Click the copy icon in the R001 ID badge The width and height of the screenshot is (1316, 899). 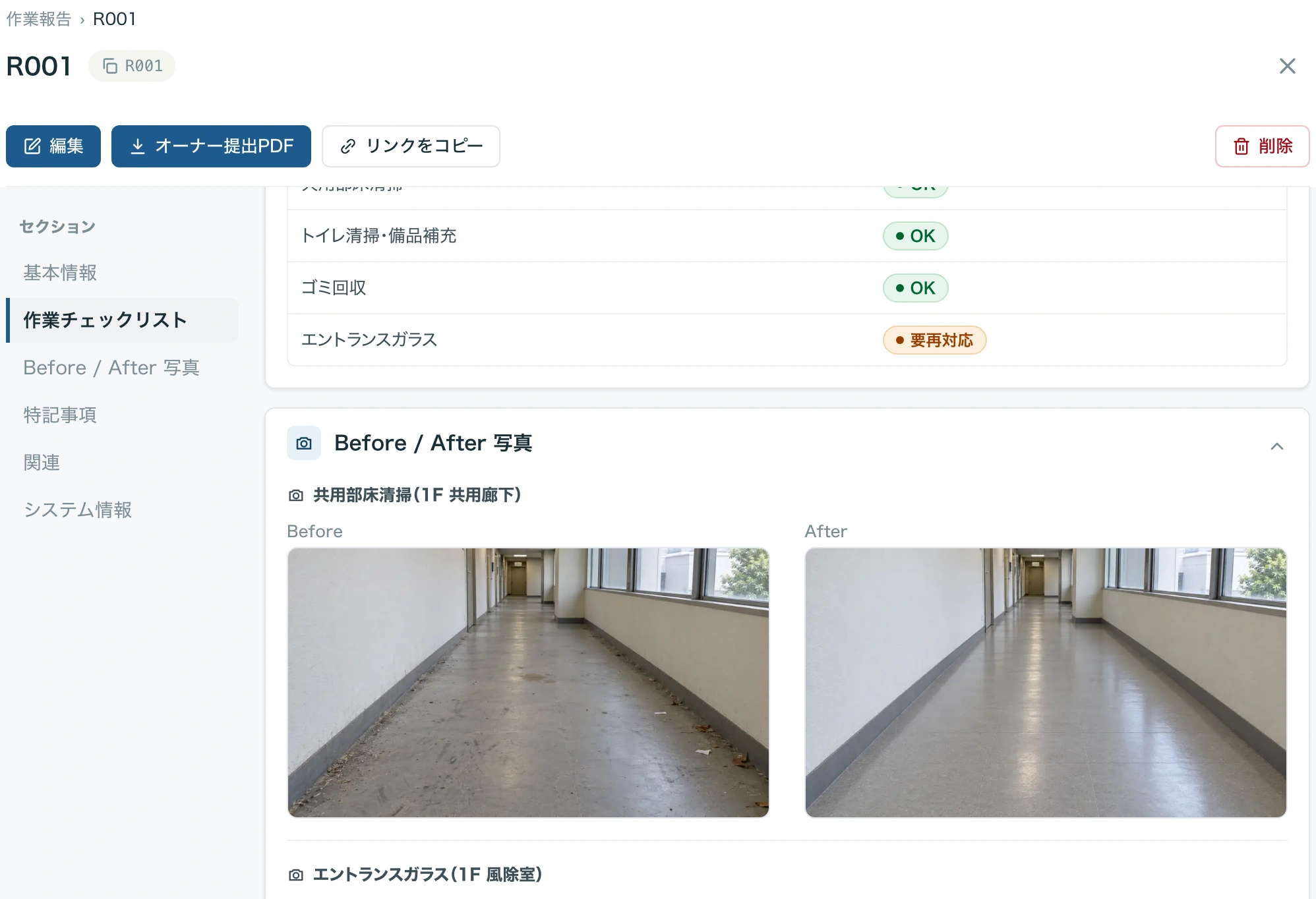click(x=110, y=66)
